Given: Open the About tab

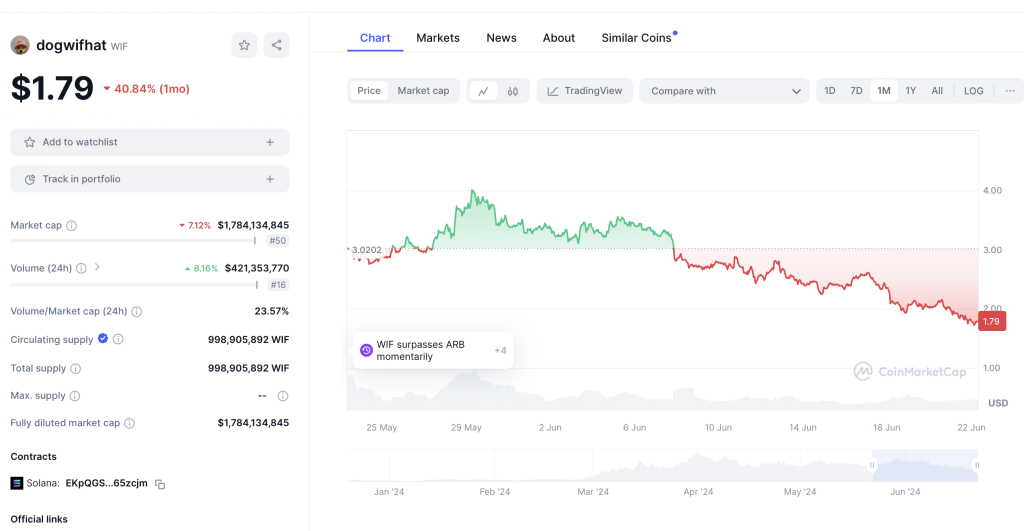Looking at the screenshot, I should pos(558,38).
